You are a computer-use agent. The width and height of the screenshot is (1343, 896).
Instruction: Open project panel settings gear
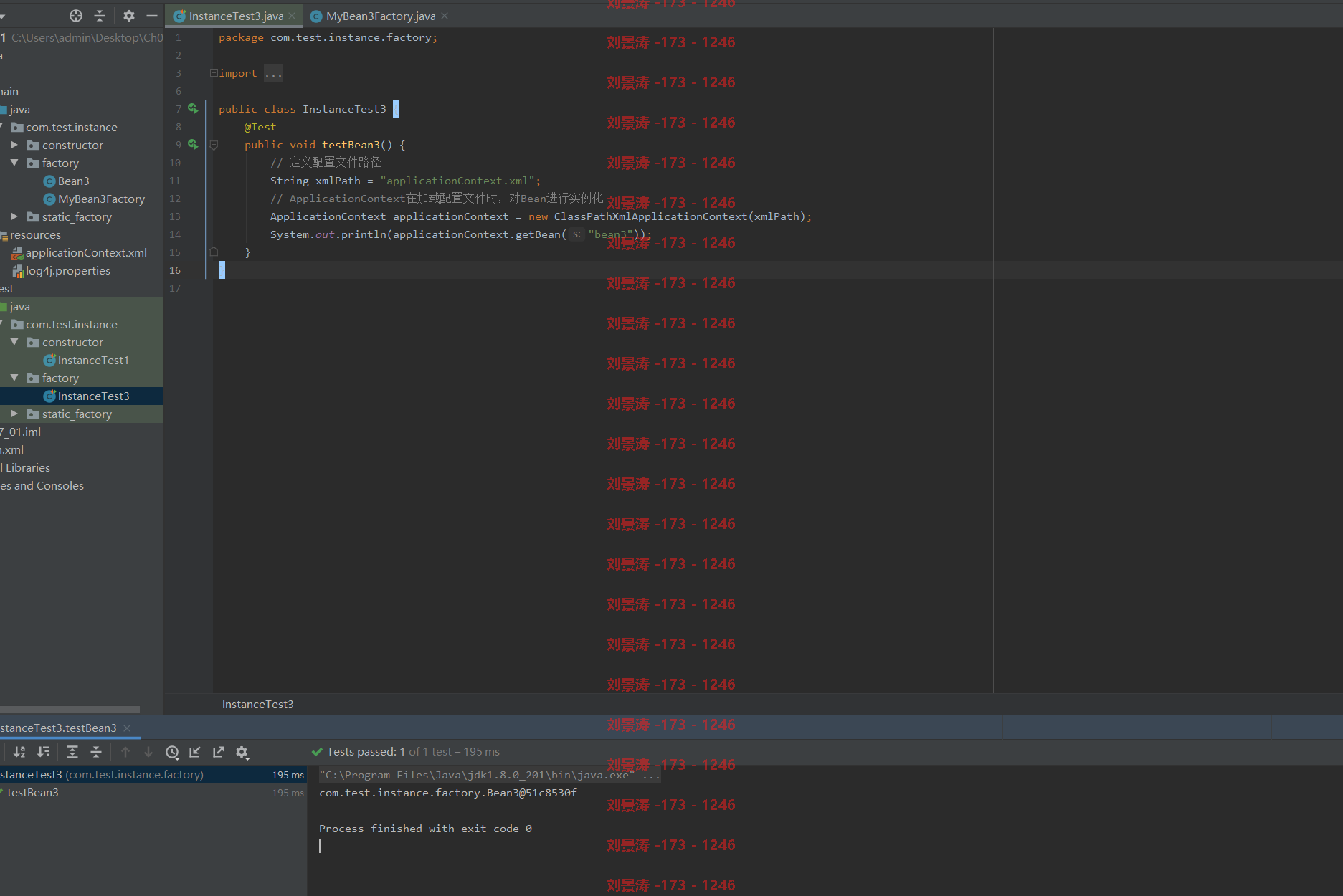tap(129, 16)
